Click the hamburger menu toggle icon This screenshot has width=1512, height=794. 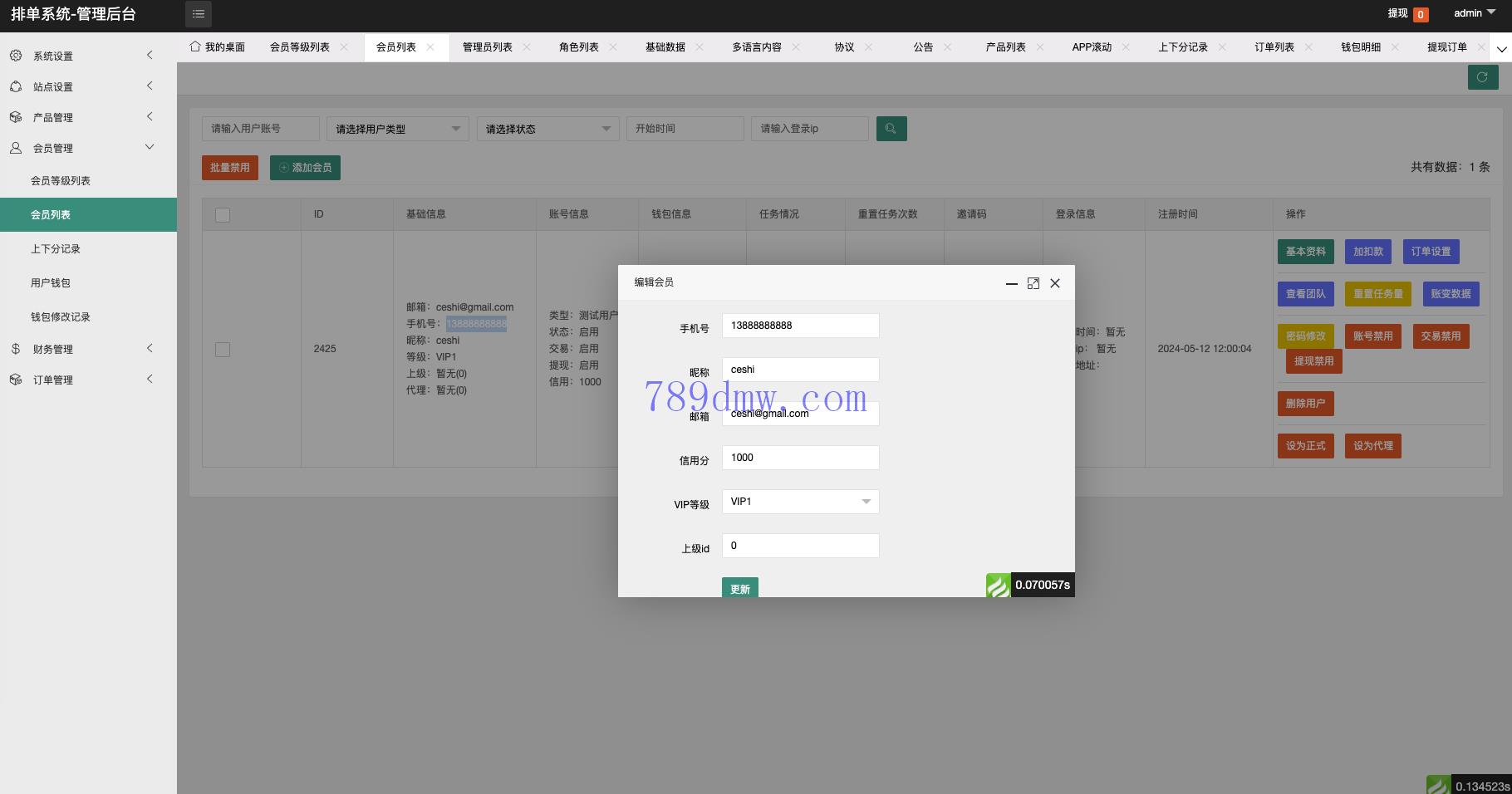tap(198, 14)
